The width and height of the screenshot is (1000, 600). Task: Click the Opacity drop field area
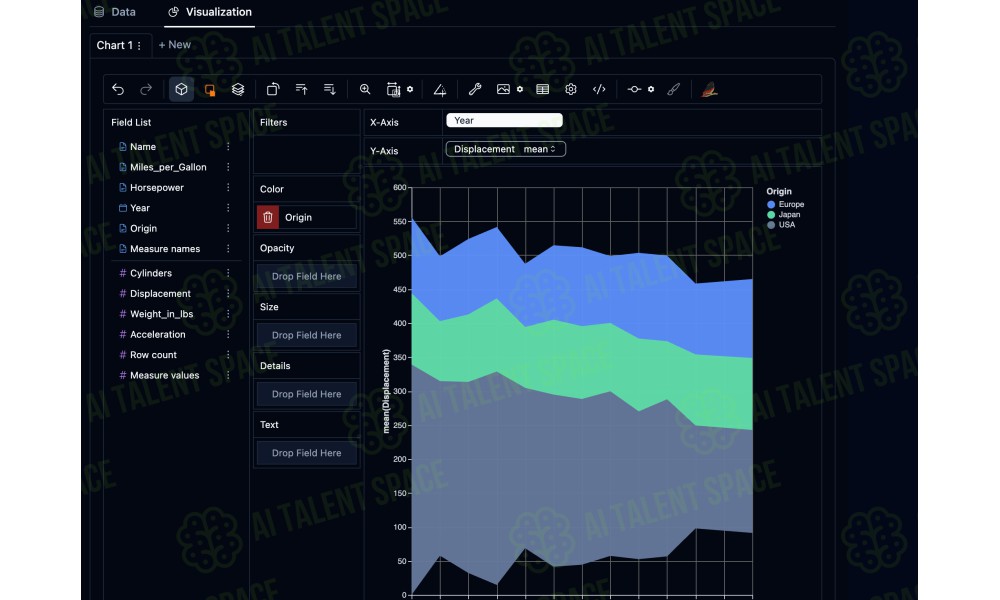(x=307, y=276)
